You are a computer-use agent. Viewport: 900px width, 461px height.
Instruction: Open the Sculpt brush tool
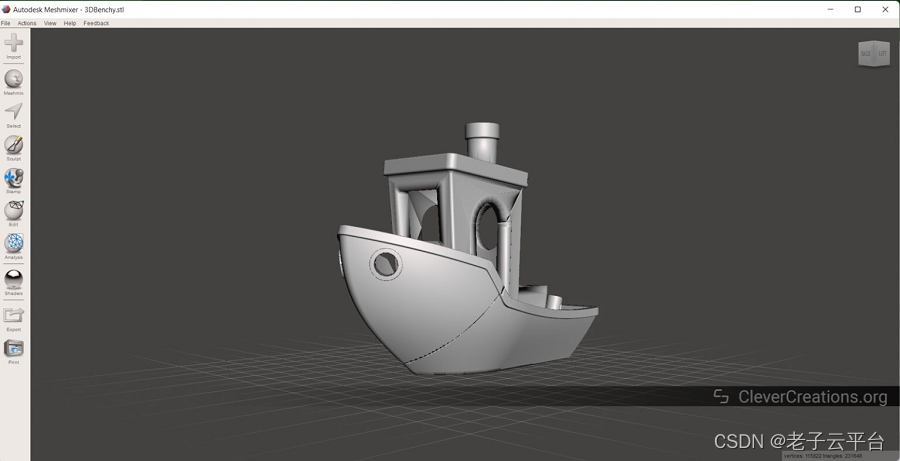click(14, 145)
